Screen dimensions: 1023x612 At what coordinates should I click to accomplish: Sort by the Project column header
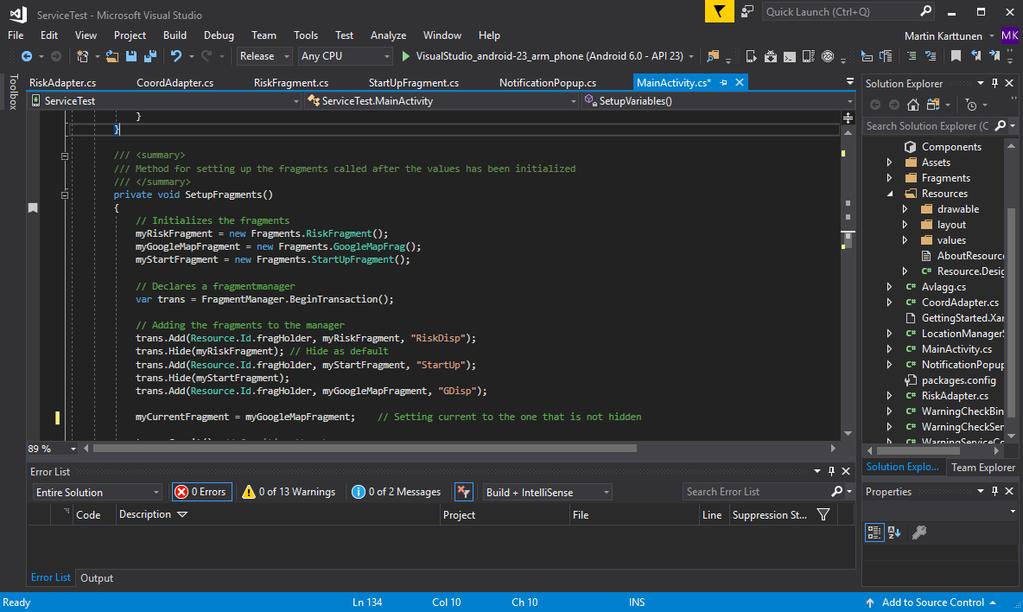(459, 515)
